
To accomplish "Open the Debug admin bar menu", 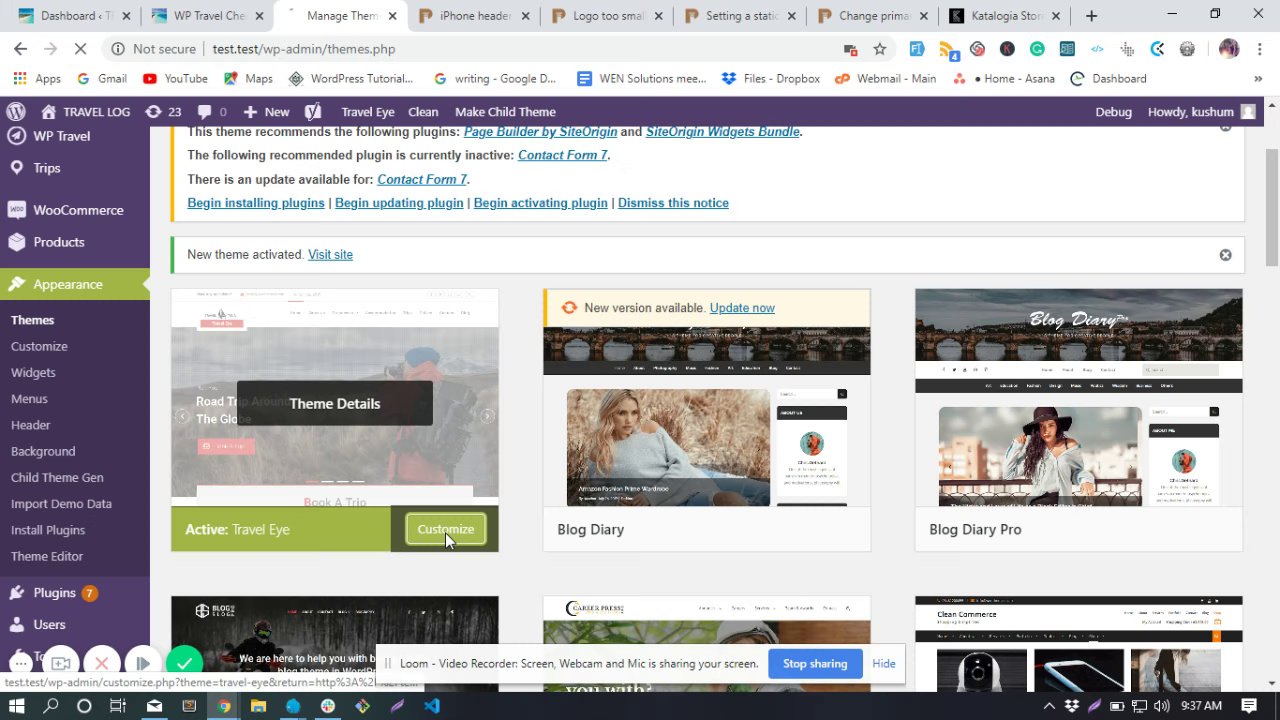I will (x=1113, y=112).
